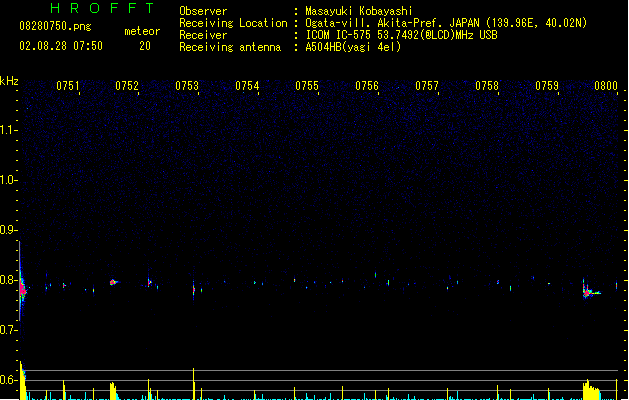Click the 0759 time axis marker
Image resolution: width=629 pixels, height=400 pixels.
pos(547,86)
